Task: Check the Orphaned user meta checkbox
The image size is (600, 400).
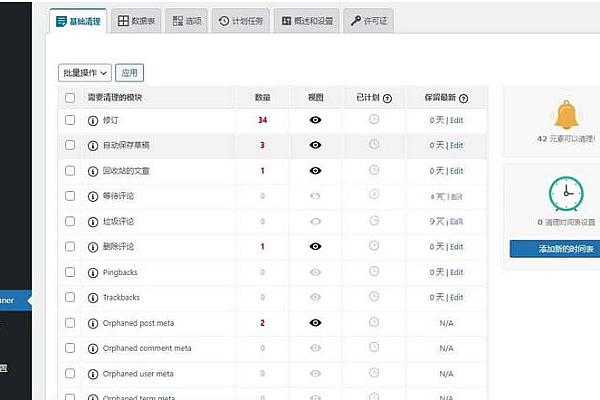Action: pyautogui.click(x=70, y=373)
